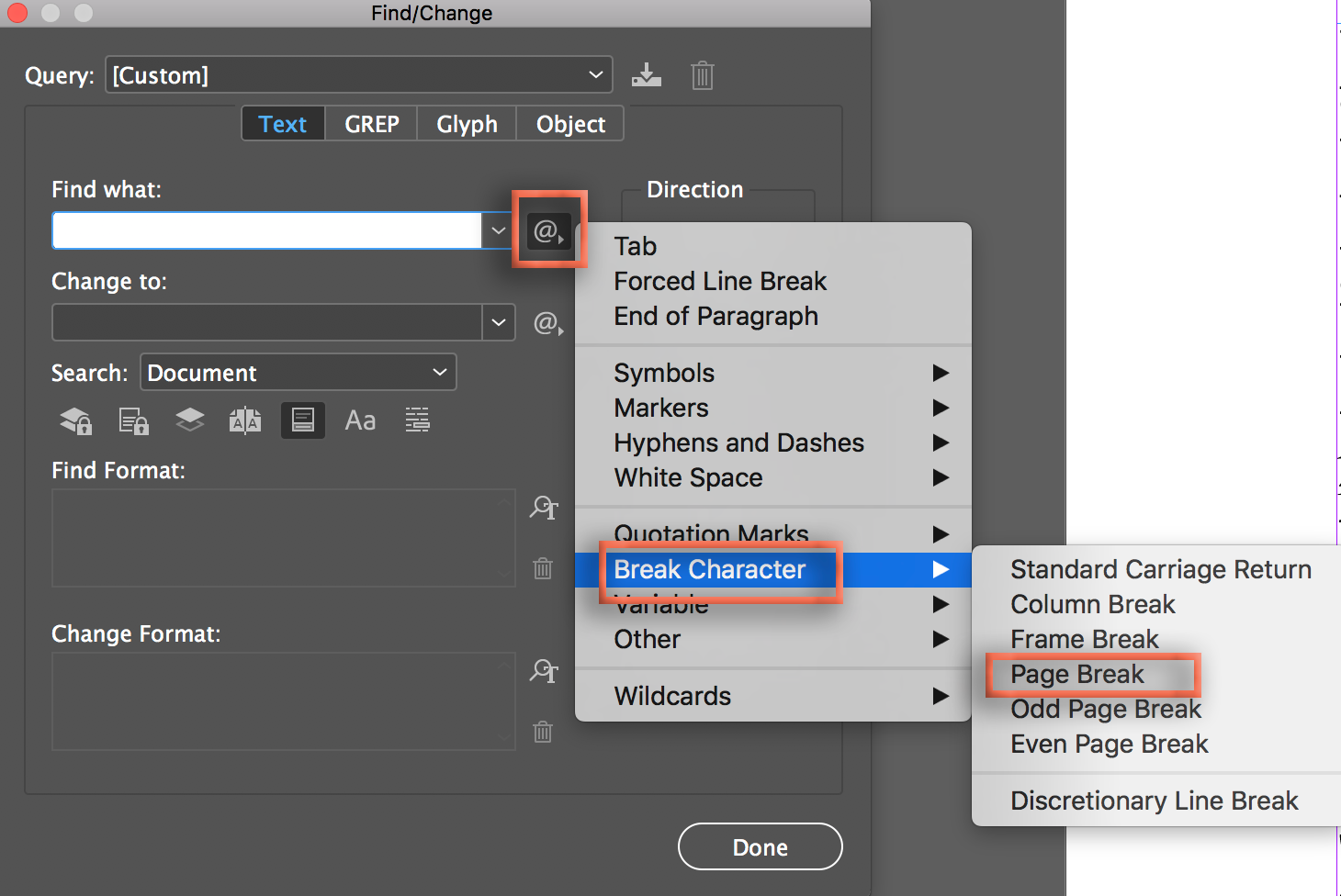
Task: Switch to the GREP tab
Action: (x=371, y=123)
